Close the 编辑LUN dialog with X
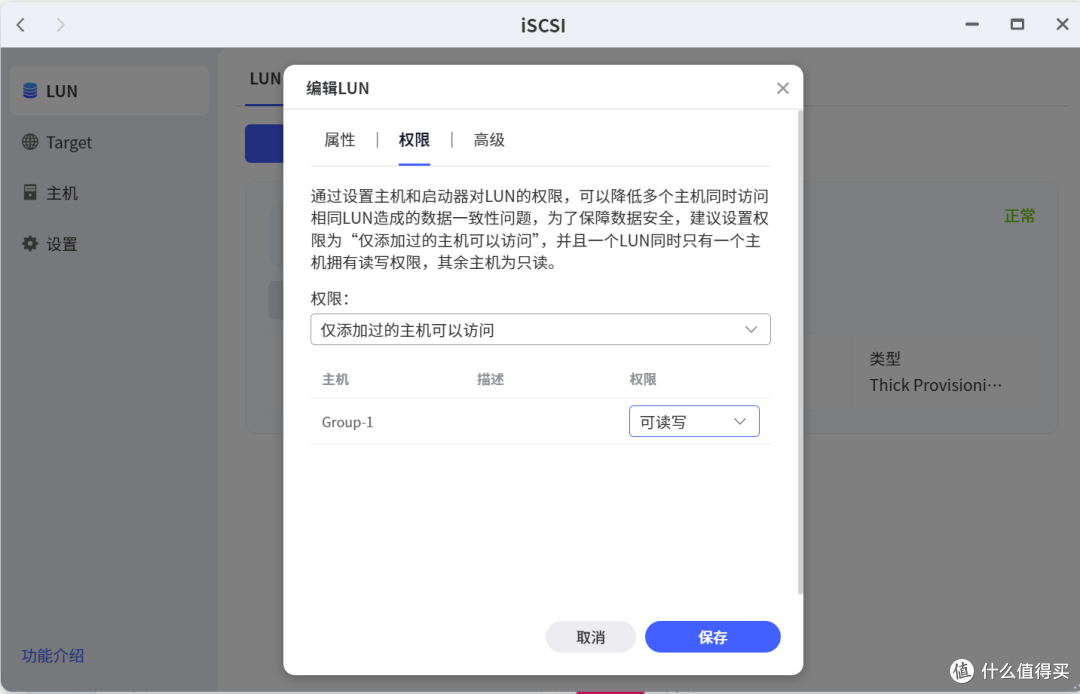Viewport: 1080px width, 694px height. (782, 88)
